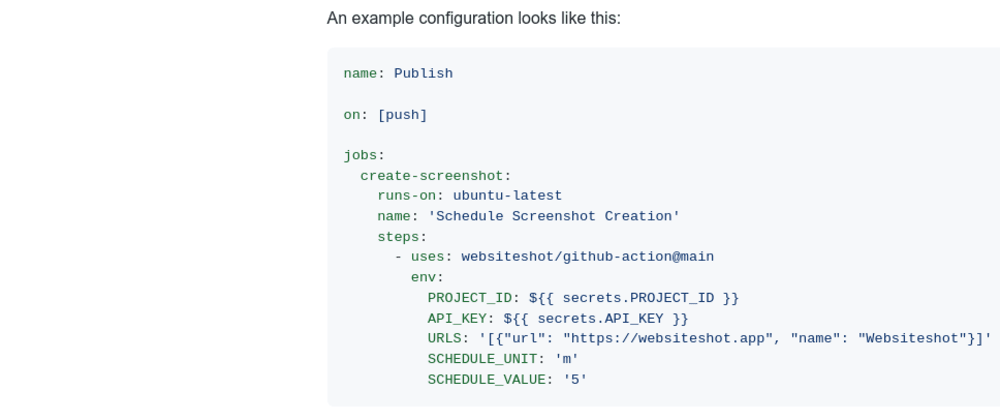The height and width of the screenshot is (420, 1000).
Task: Click the 'ubuntu-latest' value
Action: coord(507,196)
